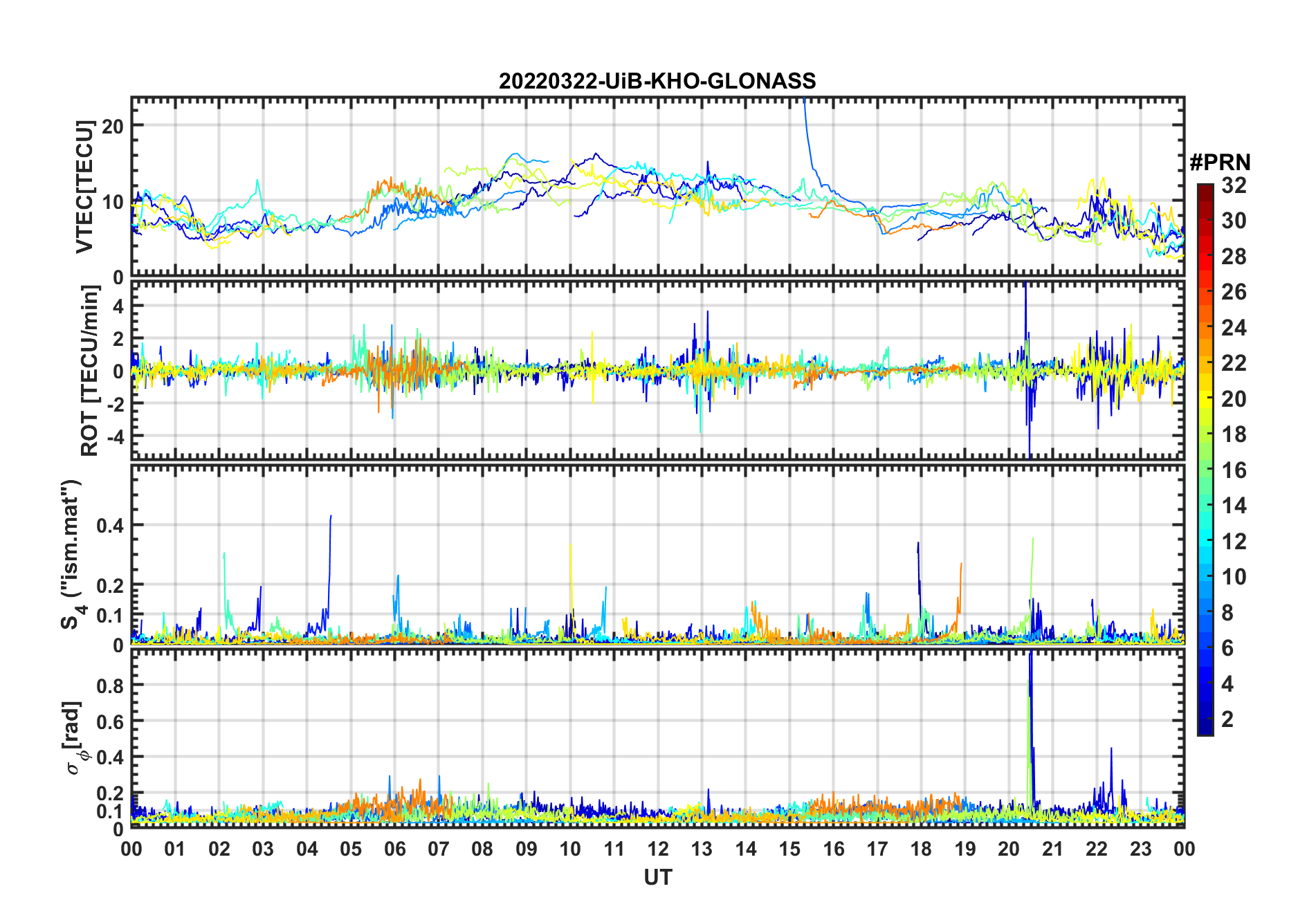Image resolution: width=1316 pixels, height=920 pixels.
Task: Click the PRN colorbar gradient strip
Action: coord(1205,459)
